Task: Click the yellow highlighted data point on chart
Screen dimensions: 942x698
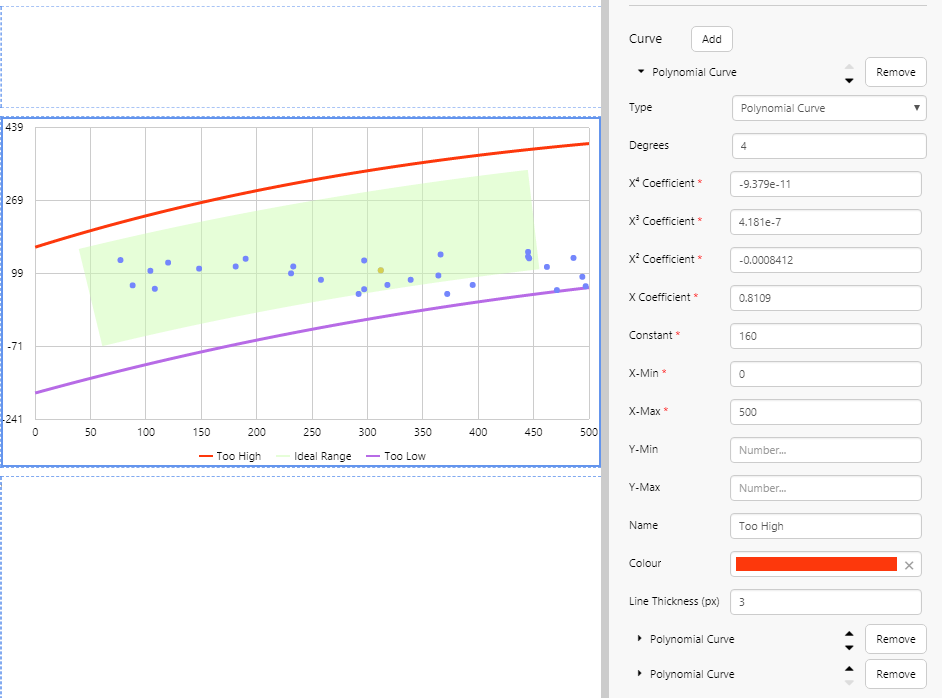Action: (x=381, y=270)
